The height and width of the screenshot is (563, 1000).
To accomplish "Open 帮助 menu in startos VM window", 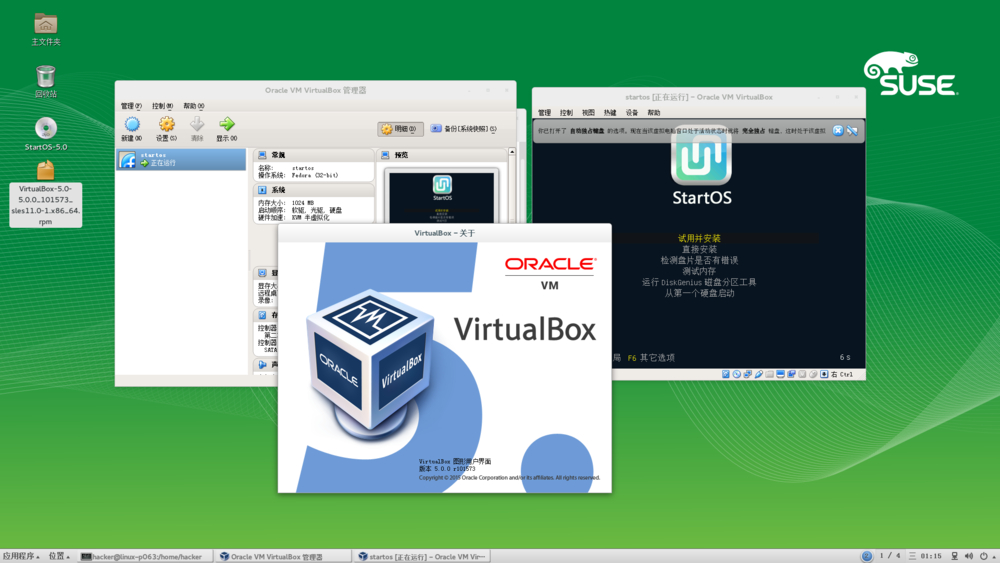I will click(654, 113).
